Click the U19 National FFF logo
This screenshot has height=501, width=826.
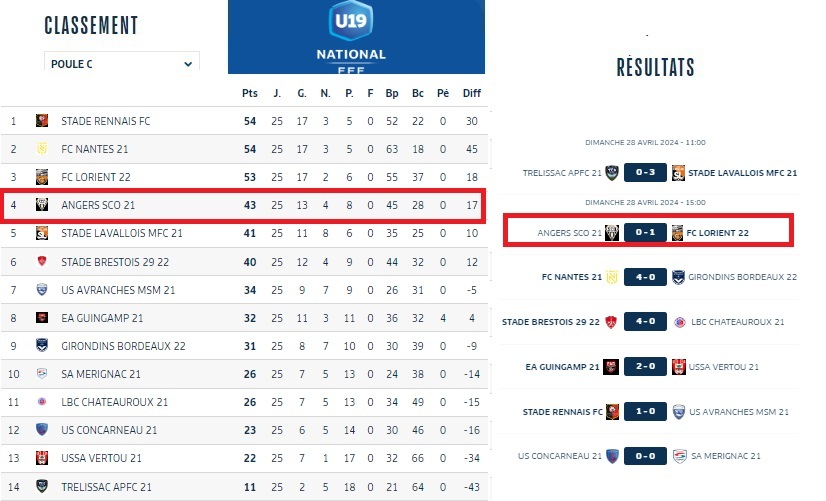pos(356,37)
